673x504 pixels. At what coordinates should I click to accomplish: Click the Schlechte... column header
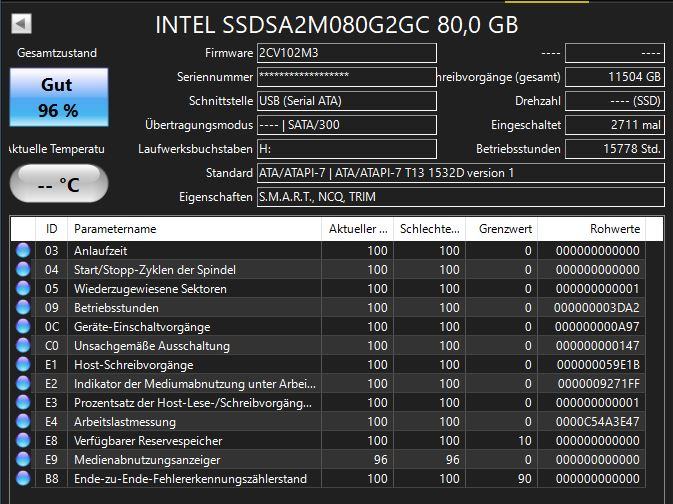[429, 228]
